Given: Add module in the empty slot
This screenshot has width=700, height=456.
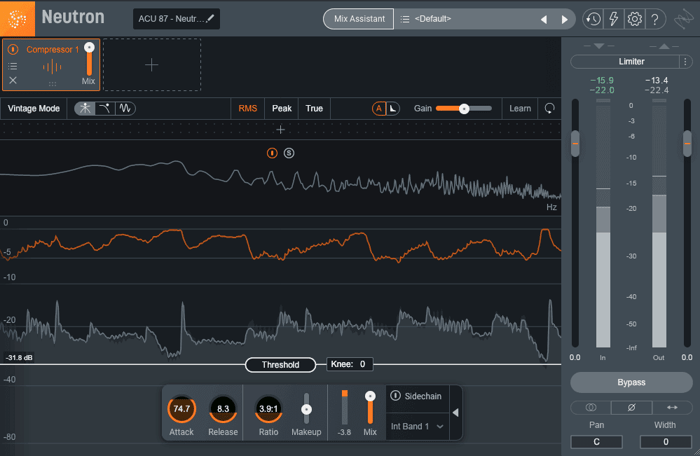Looking at the screenshot, I should click(x=152, y=65).
